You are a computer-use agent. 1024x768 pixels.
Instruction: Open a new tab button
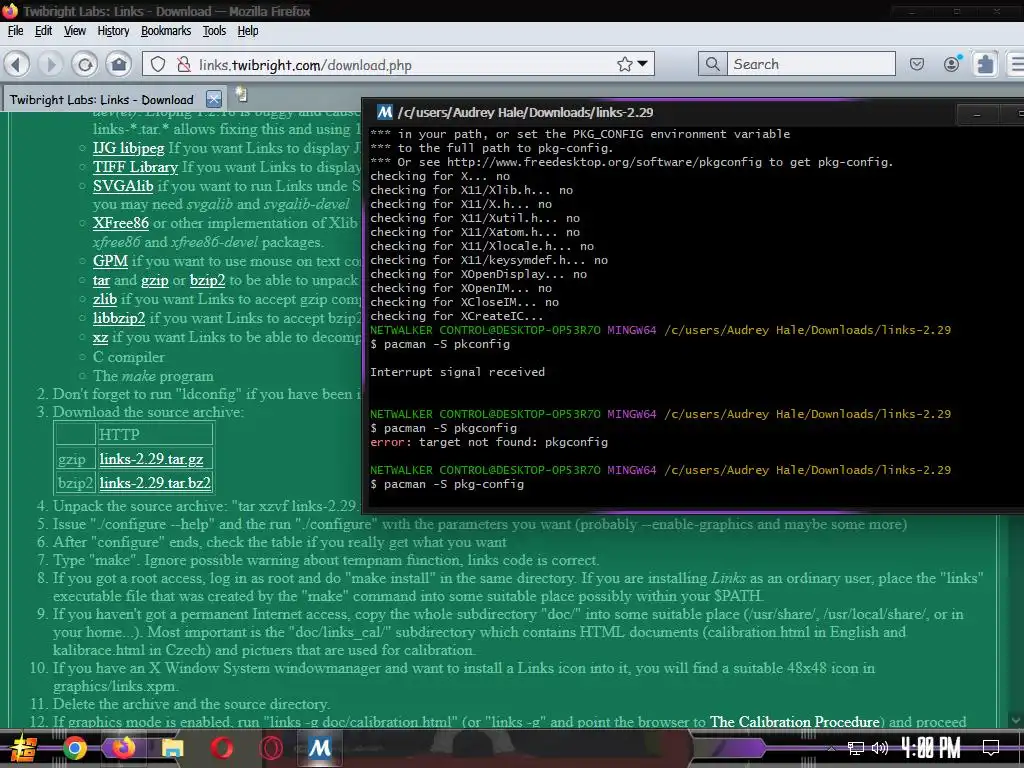click(x=242, y=95)
